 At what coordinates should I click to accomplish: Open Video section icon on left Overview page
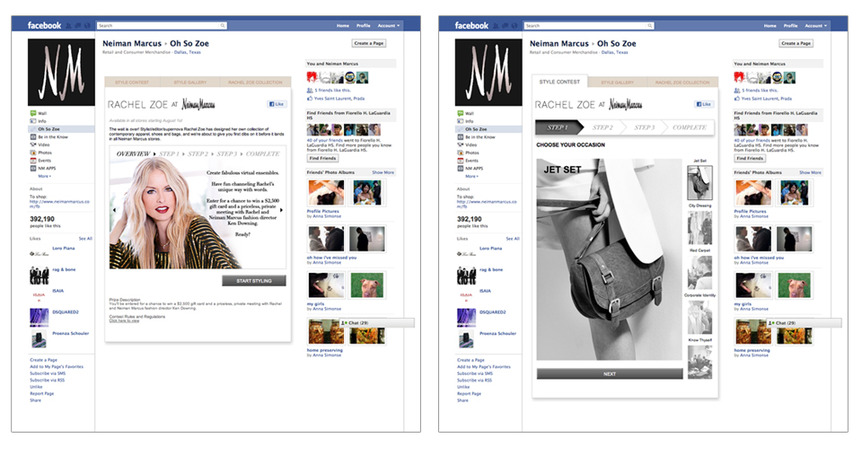33,145
